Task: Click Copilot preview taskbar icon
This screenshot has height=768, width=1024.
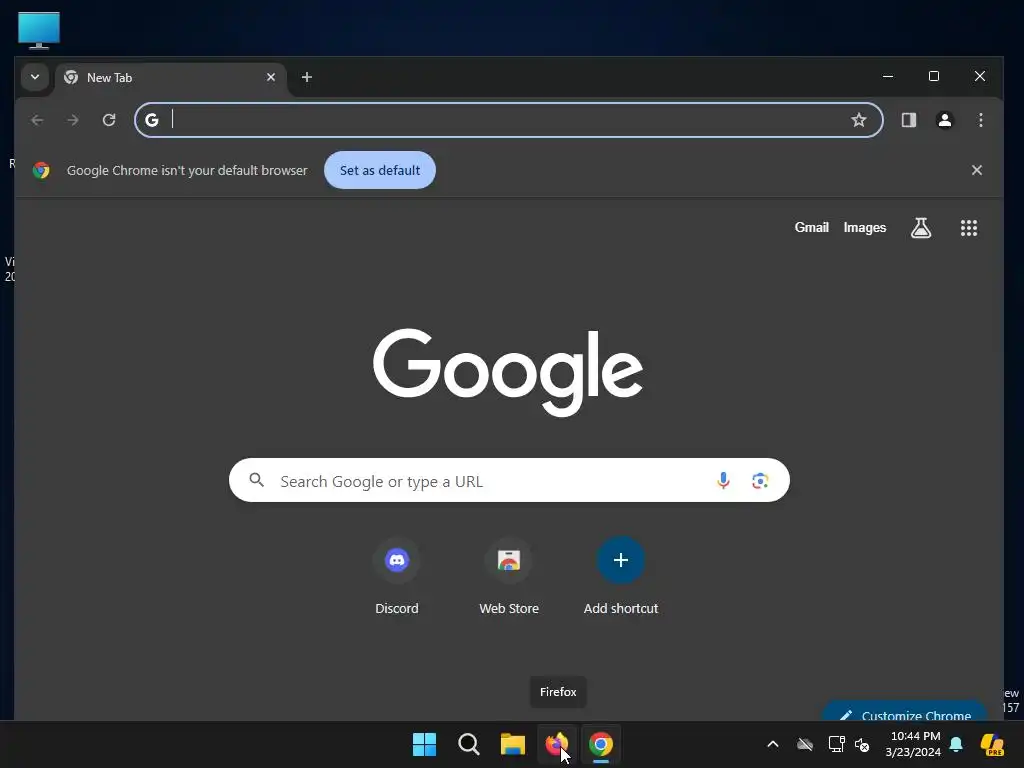Action: pos(992,744)
